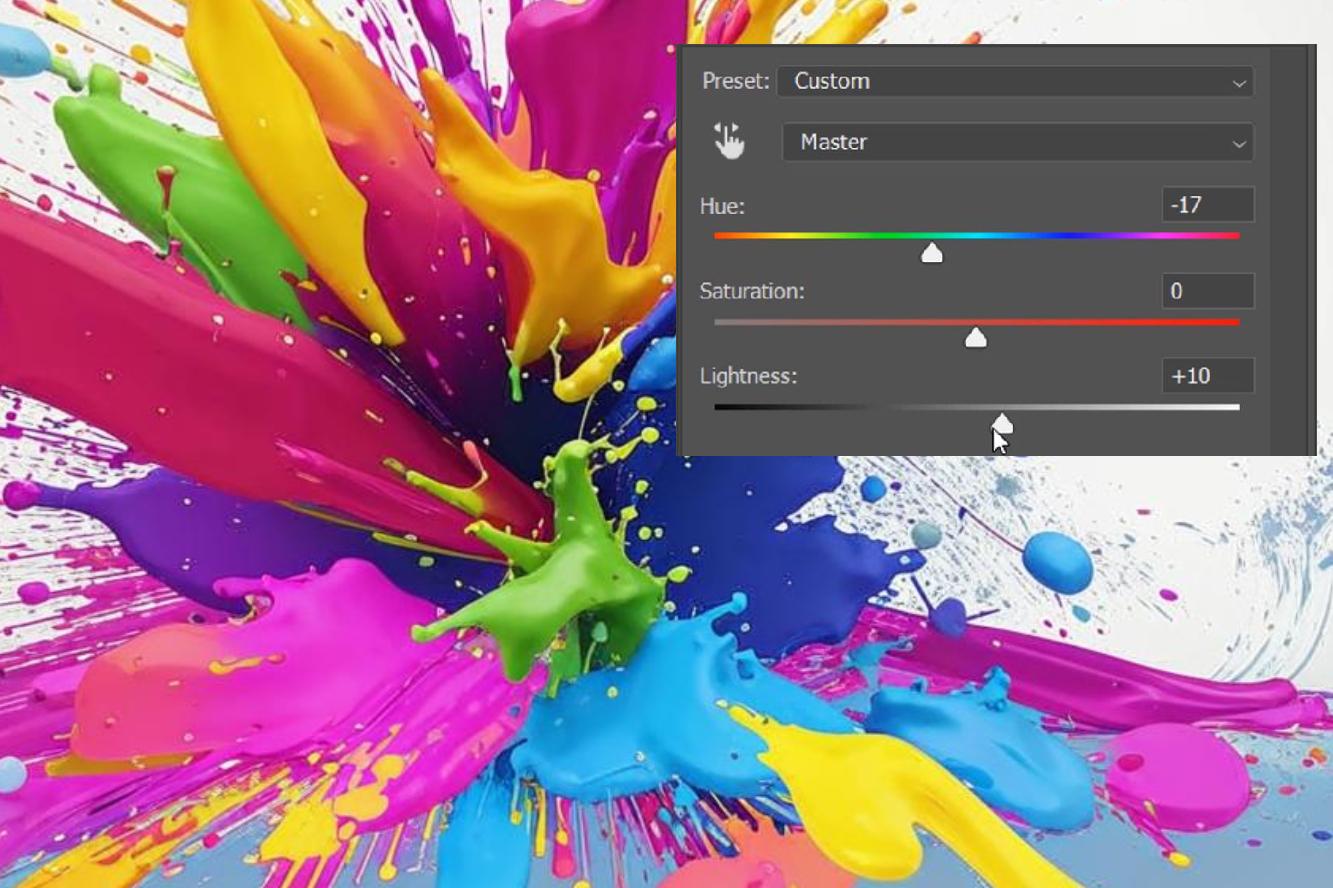Click the Hue slider handle
1333x888 pixels.
[x=932, y=252]
